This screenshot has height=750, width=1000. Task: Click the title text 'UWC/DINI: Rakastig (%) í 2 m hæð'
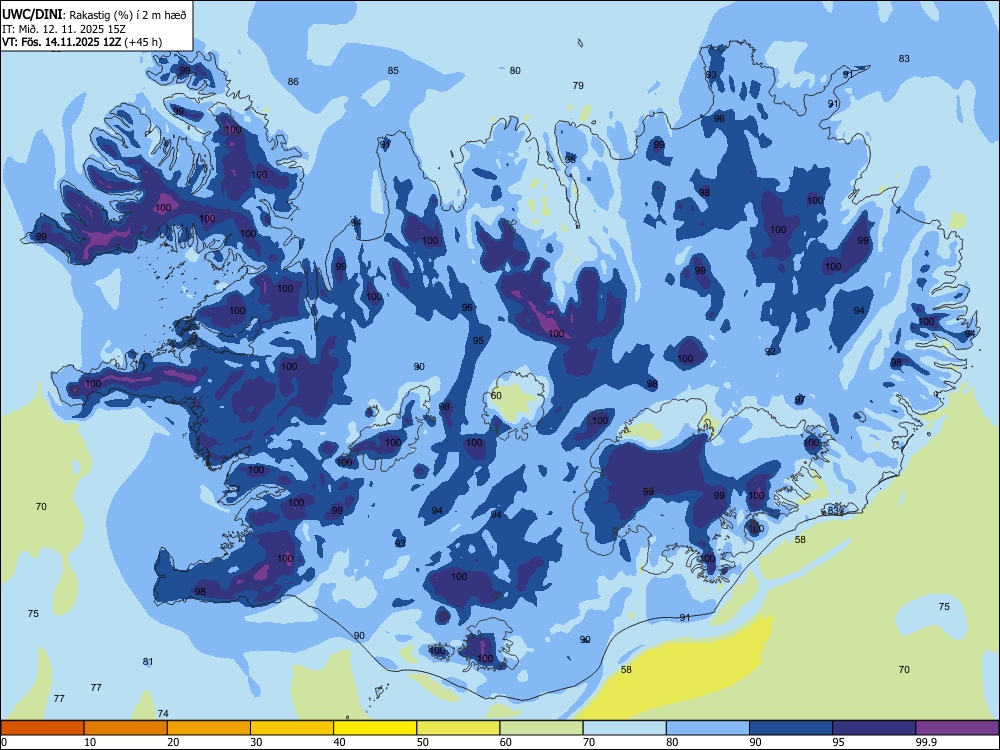coord(94,15)
